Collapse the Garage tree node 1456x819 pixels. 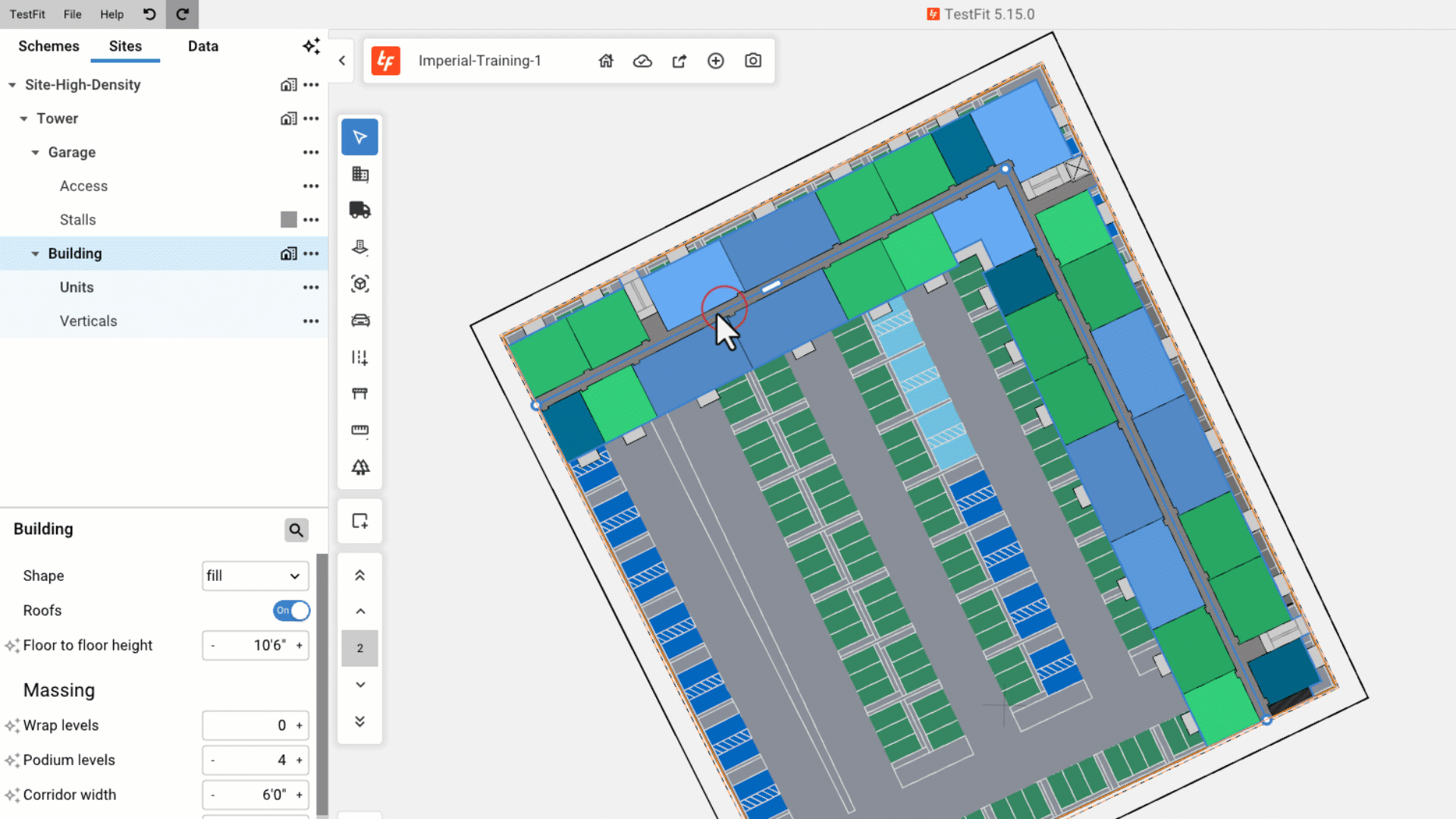coord(35,152)
